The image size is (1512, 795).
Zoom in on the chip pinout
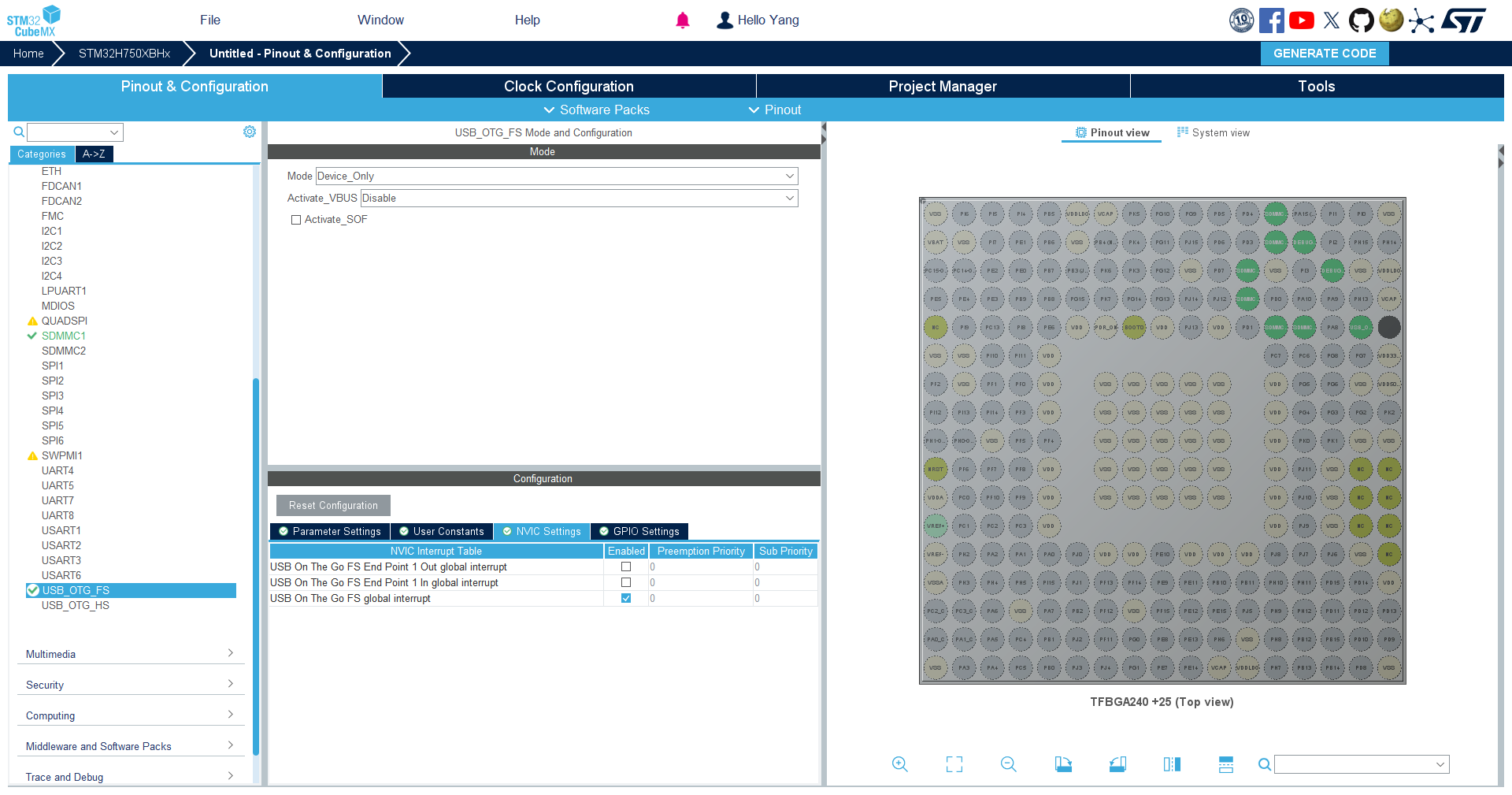click(900, 764)
